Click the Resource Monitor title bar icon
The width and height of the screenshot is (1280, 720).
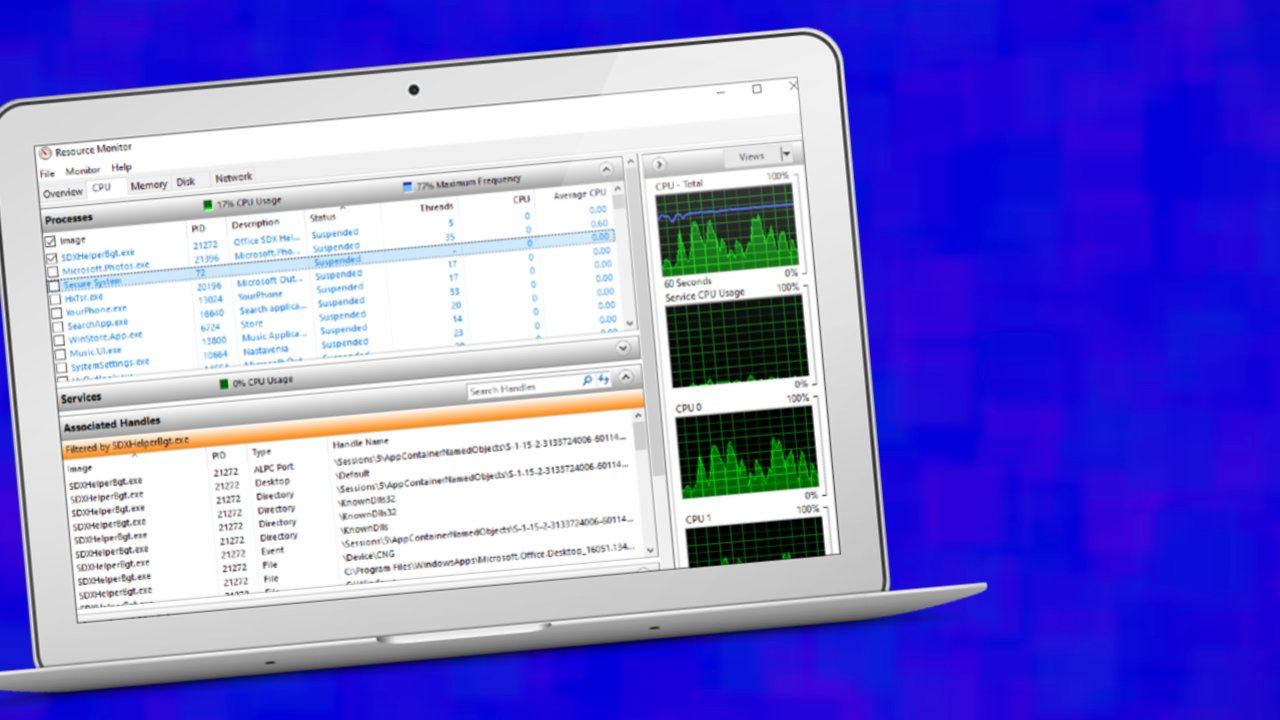pyautogui.click(x=44, y=153)
